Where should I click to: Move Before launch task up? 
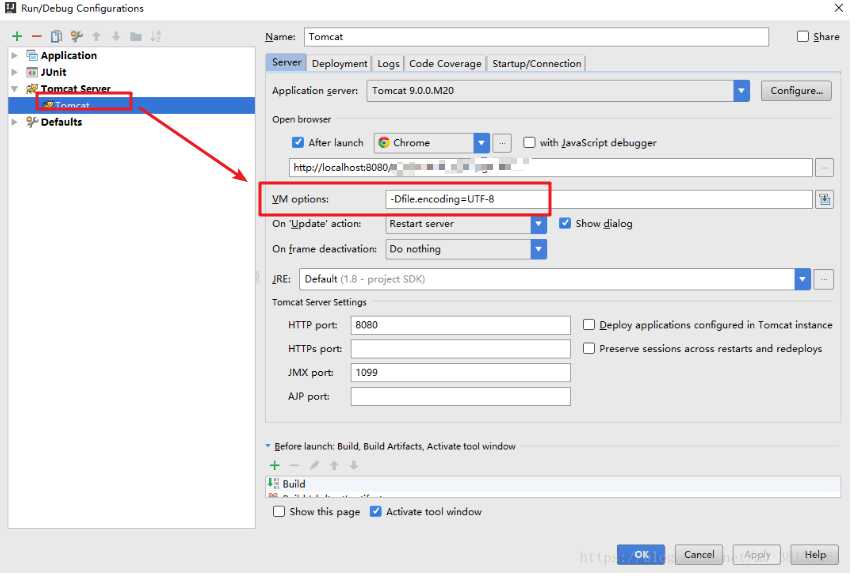(x=334, y=465)
